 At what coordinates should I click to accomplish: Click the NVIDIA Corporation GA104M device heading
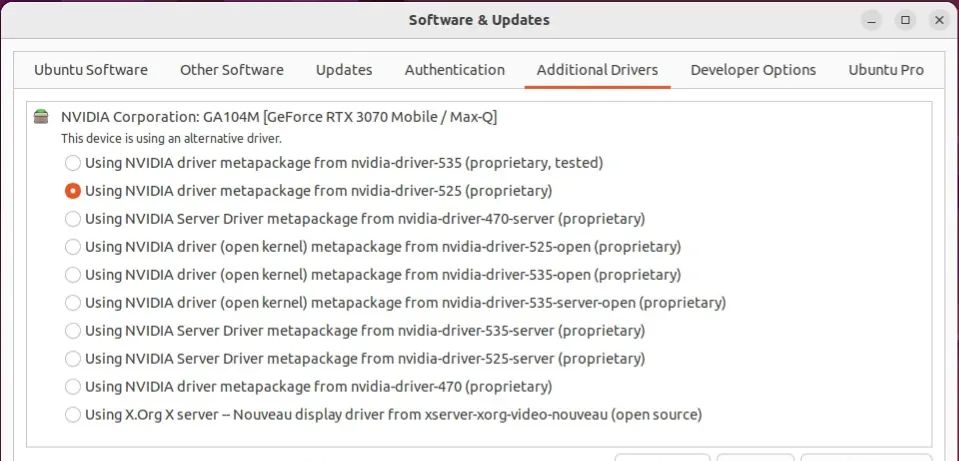(279, 117)
